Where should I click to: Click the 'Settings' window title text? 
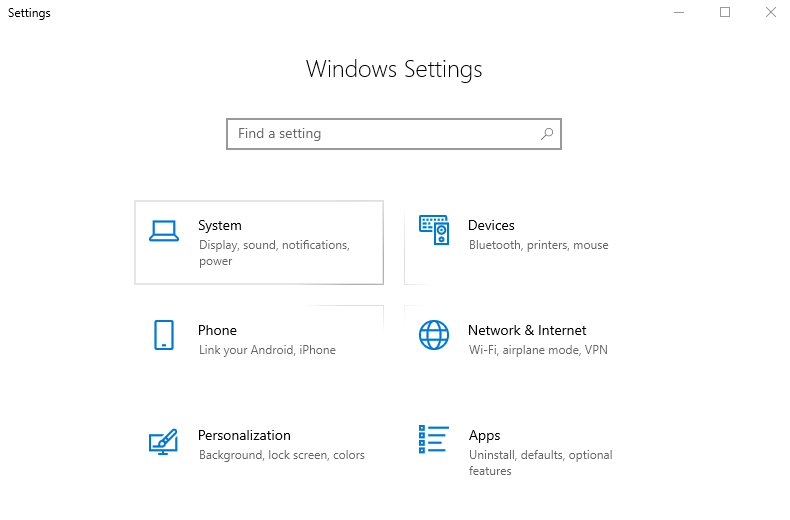pyautogui.click(x=29, y=13)
